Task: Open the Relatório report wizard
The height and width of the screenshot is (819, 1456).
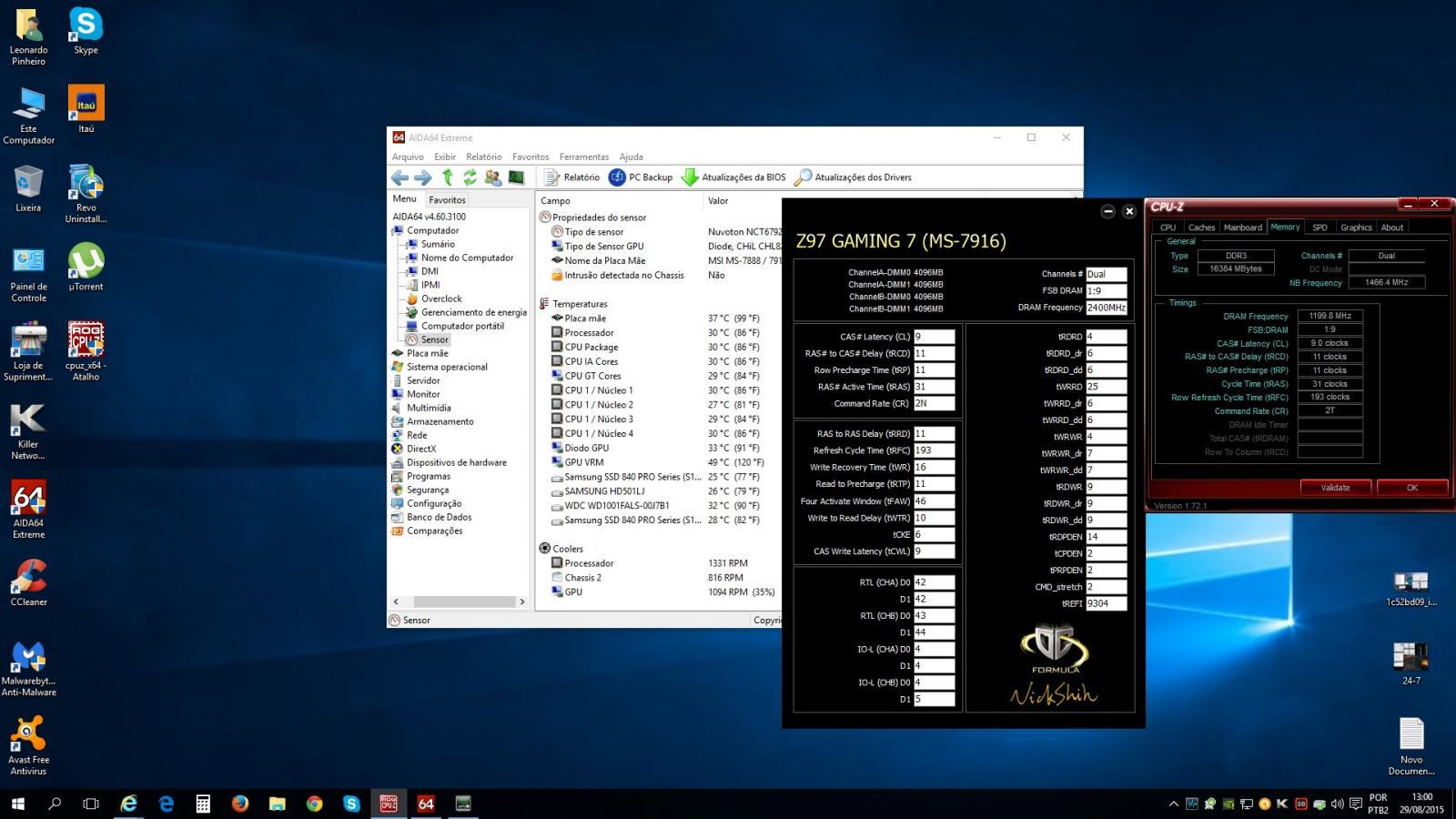Action: [x=572, y=177]
